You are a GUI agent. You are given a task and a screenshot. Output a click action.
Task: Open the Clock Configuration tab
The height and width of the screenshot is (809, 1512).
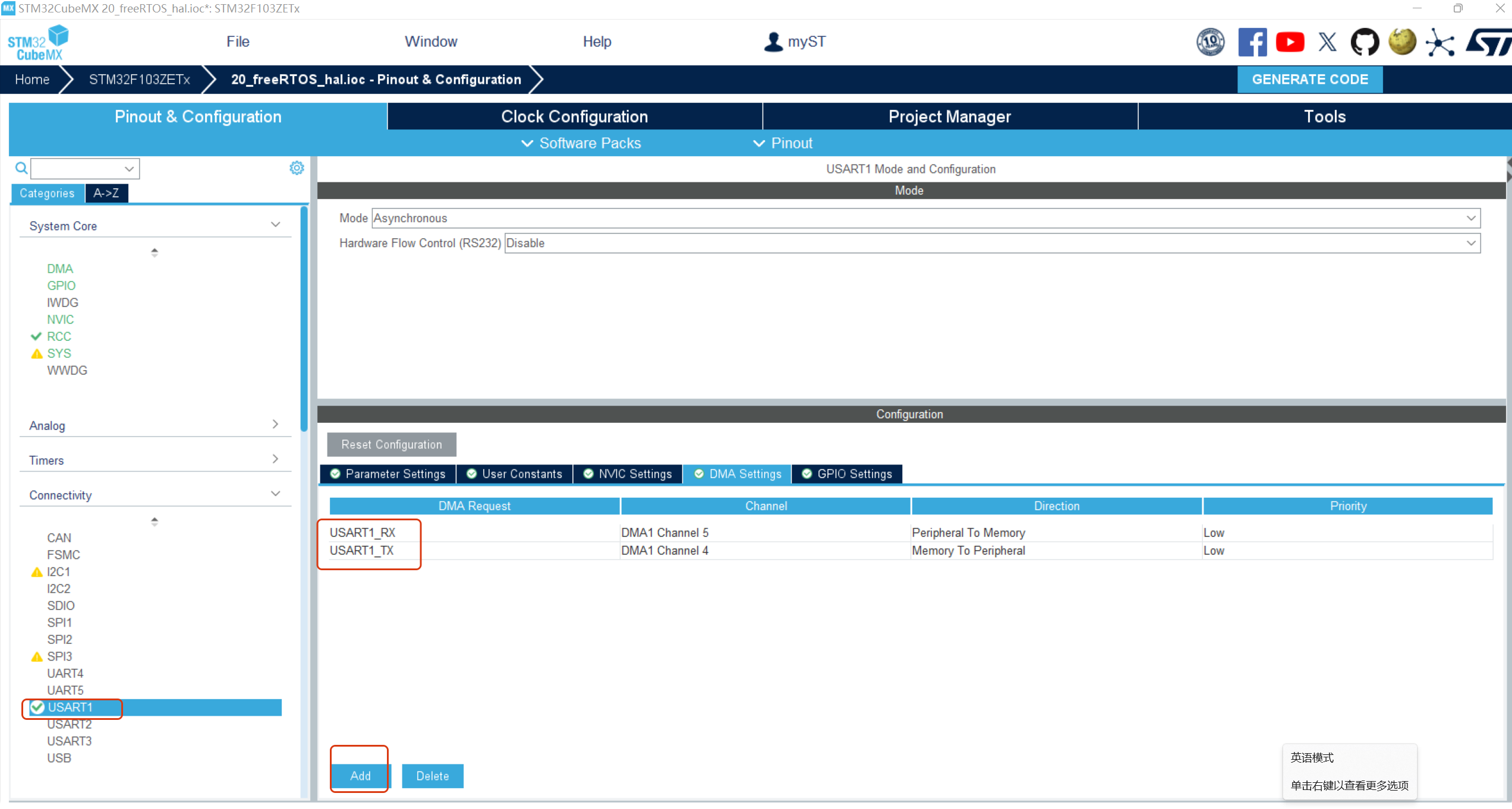coord(574,116)
